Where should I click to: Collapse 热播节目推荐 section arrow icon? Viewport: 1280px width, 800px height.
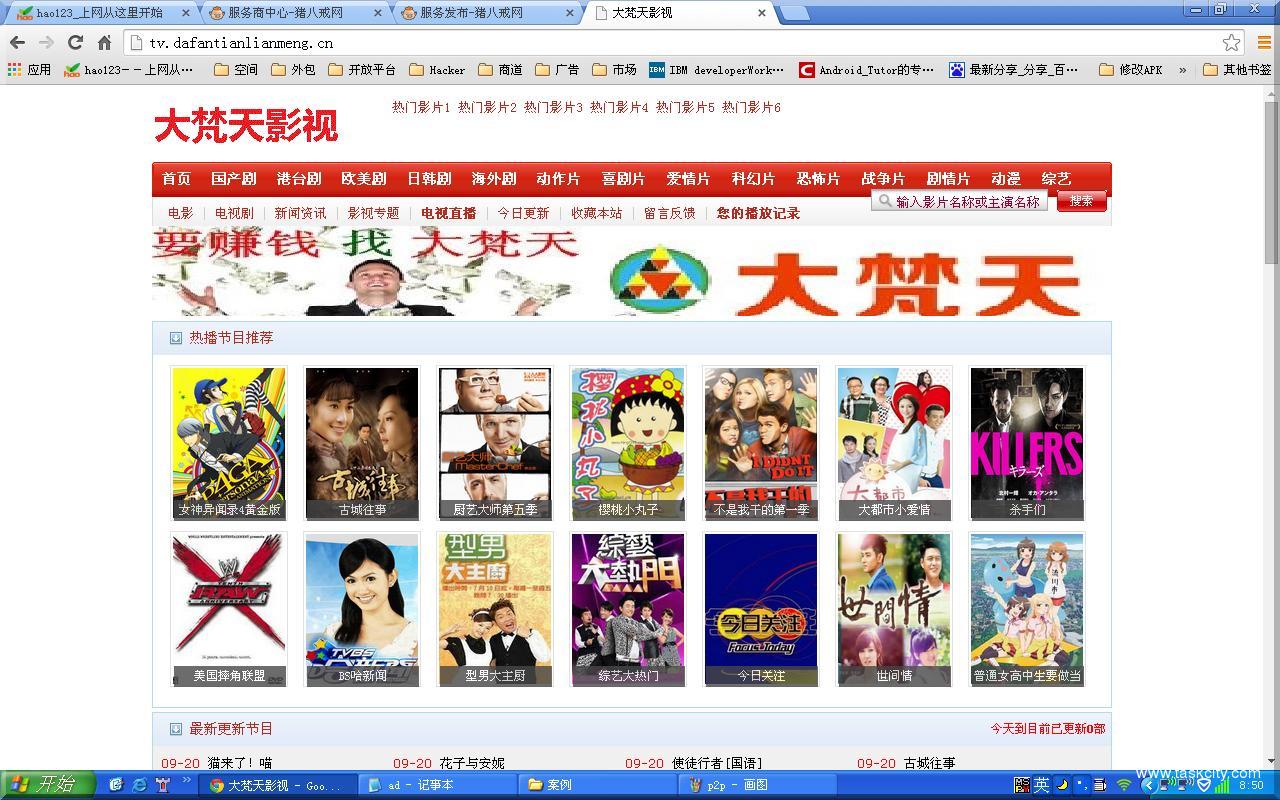click(x=176, y=338)
